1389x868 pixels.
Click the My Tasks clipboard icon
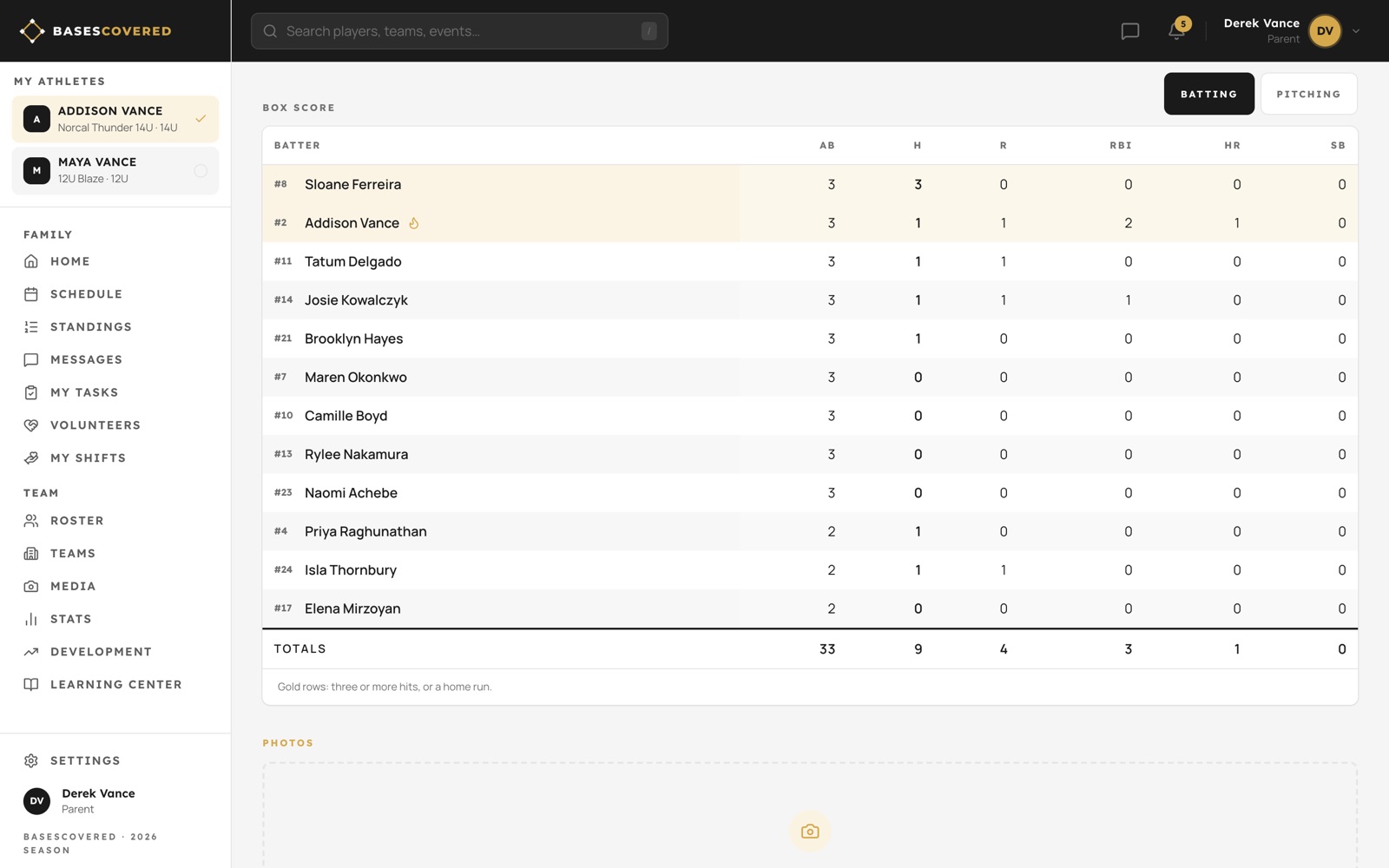[x=31, y=392]
